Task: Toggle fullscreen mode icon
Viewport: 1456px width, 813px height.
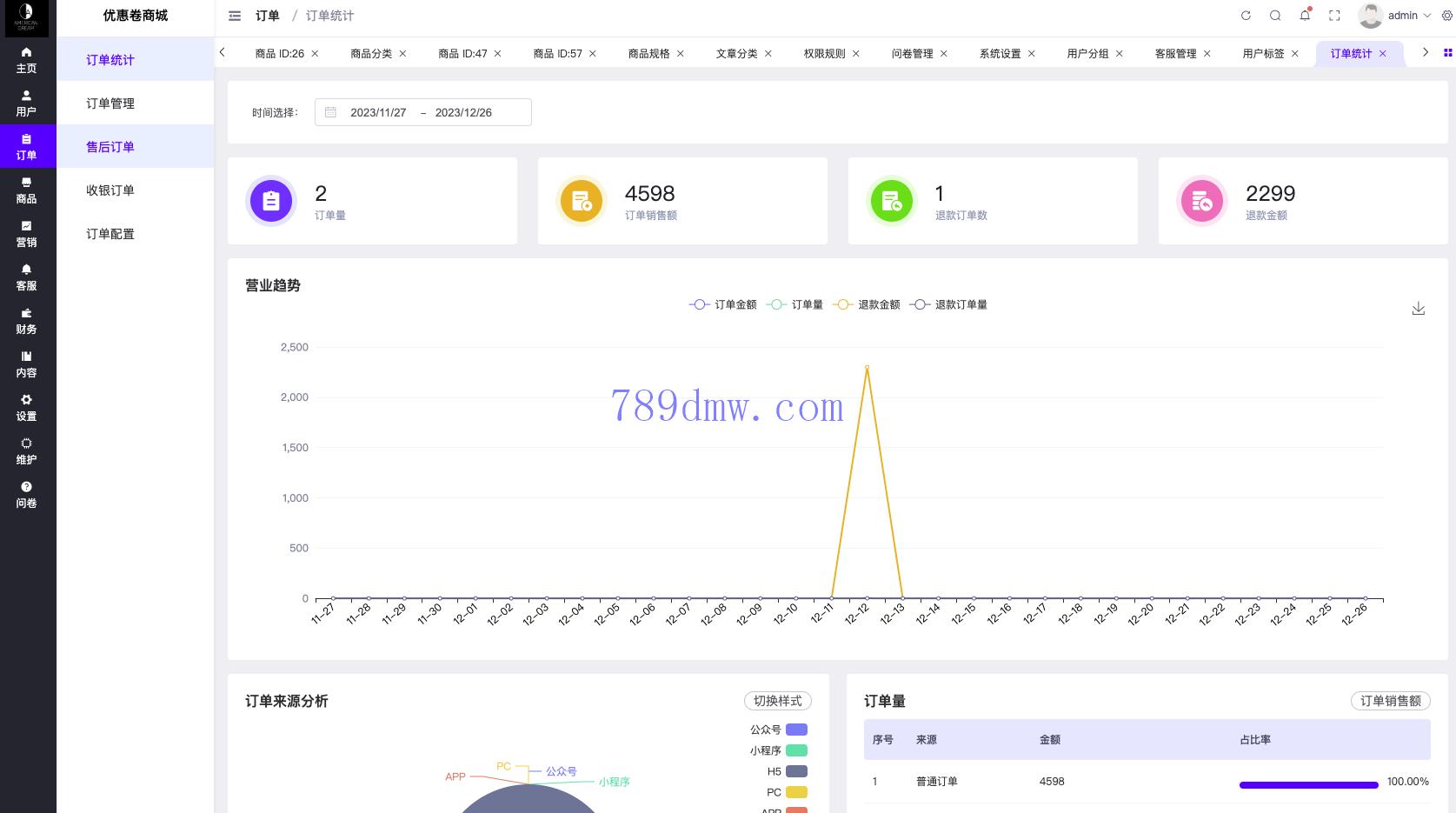Action: tap(1334, 16)
